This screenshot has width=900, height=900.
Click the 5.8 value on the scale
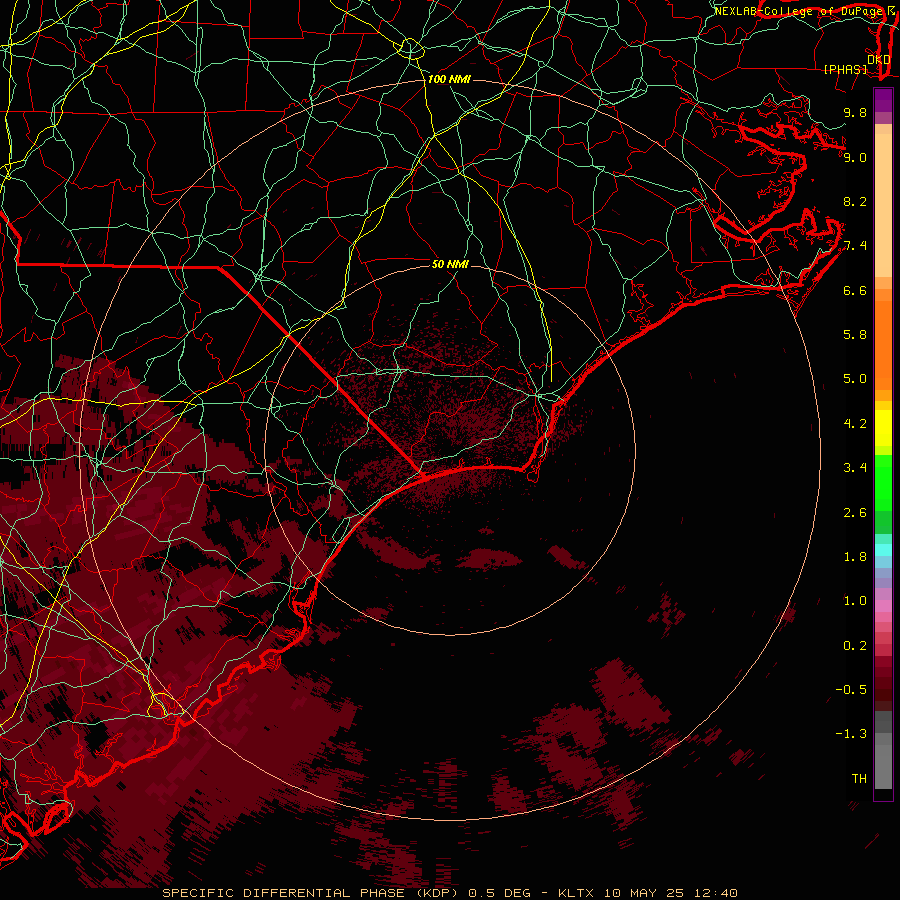tap(855, 335)
